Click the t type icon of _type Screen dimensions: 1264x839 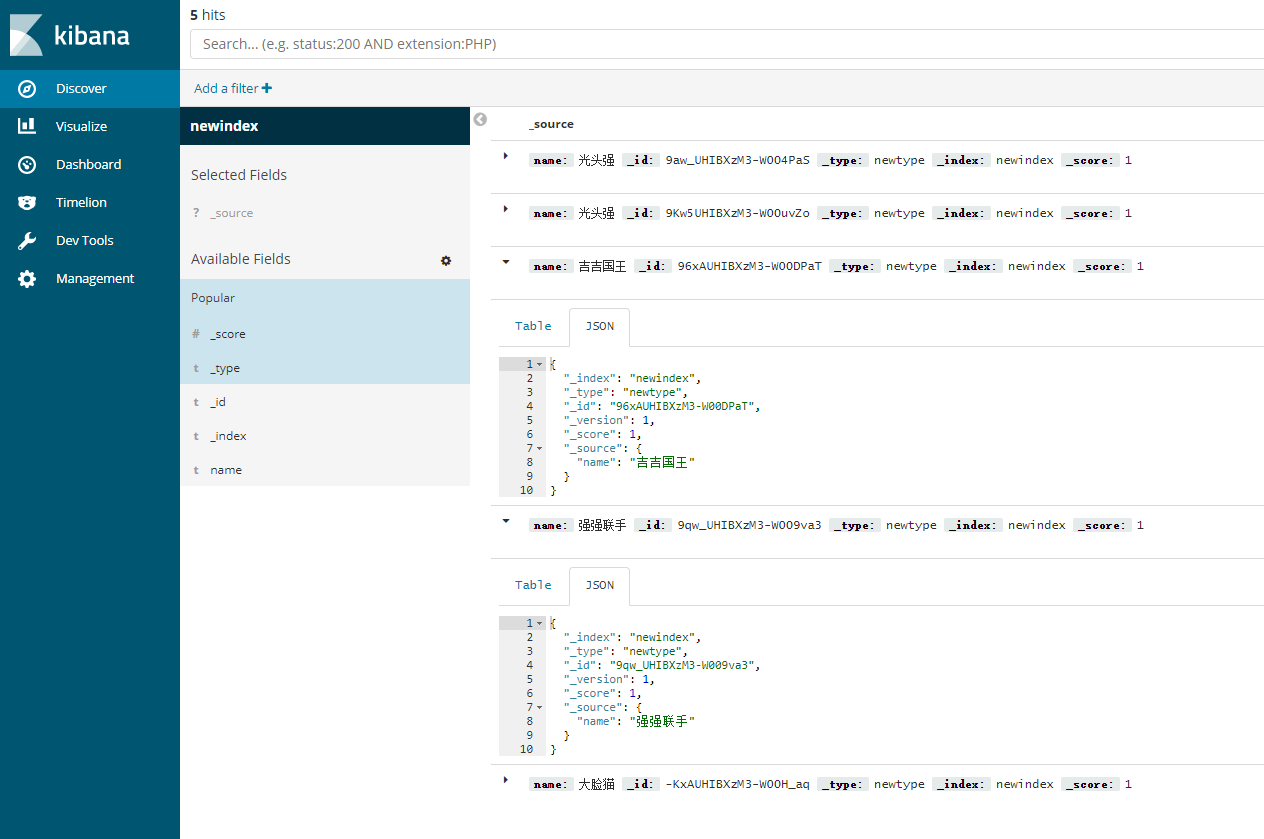pos(196,368)
